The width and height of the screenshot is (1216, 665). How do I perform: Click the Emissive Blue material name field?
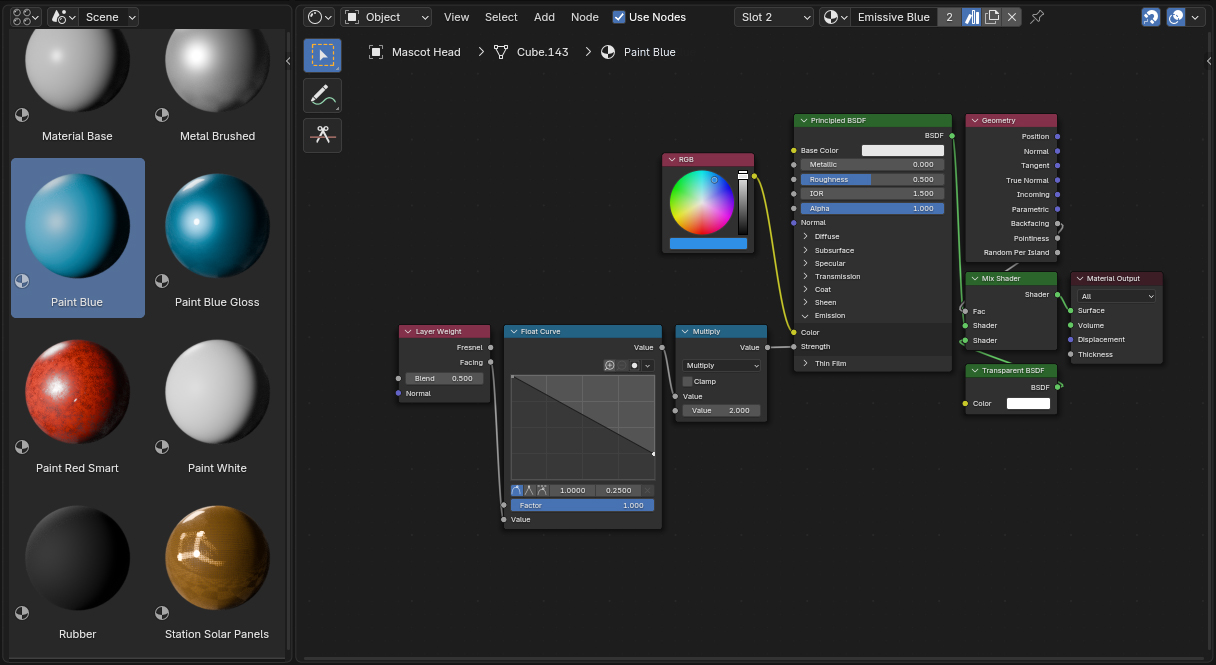pos(894,17)
